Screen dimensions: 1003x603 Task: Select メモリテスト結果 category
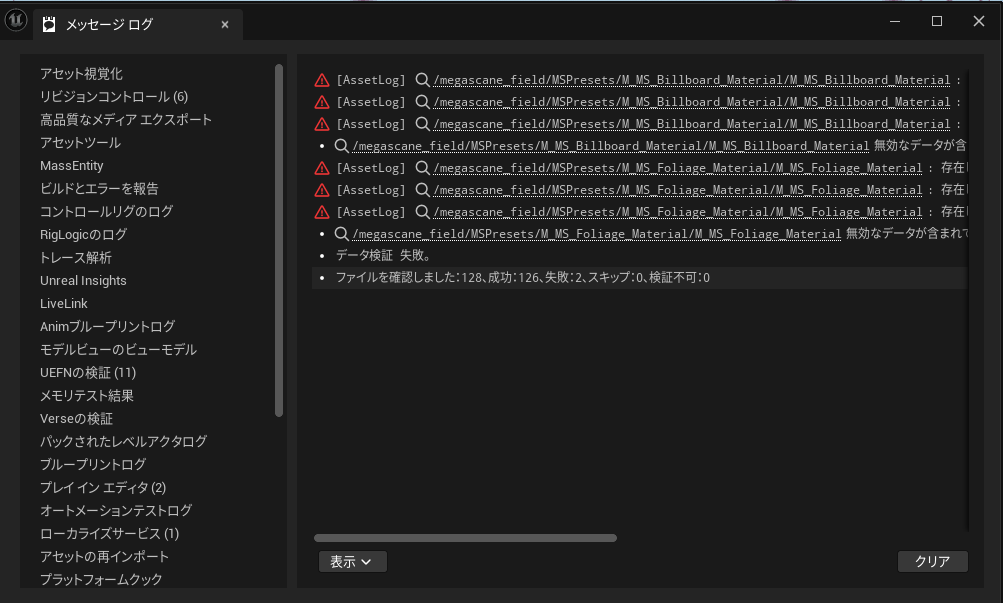coord(86,396)
